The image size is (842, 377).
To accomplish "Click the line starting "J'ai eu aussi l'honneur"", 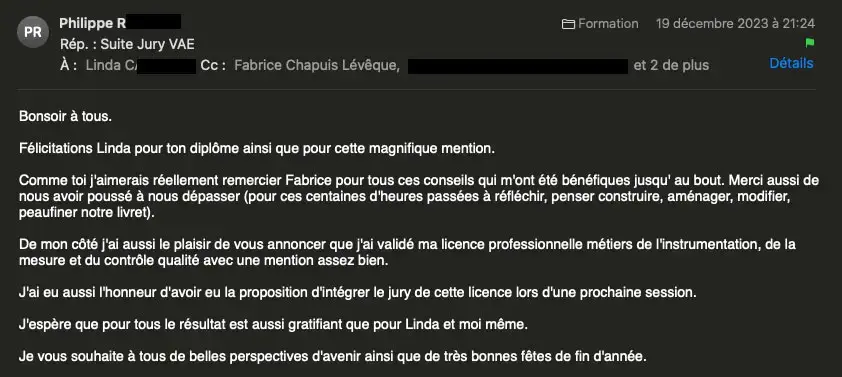I will point(358,293).
